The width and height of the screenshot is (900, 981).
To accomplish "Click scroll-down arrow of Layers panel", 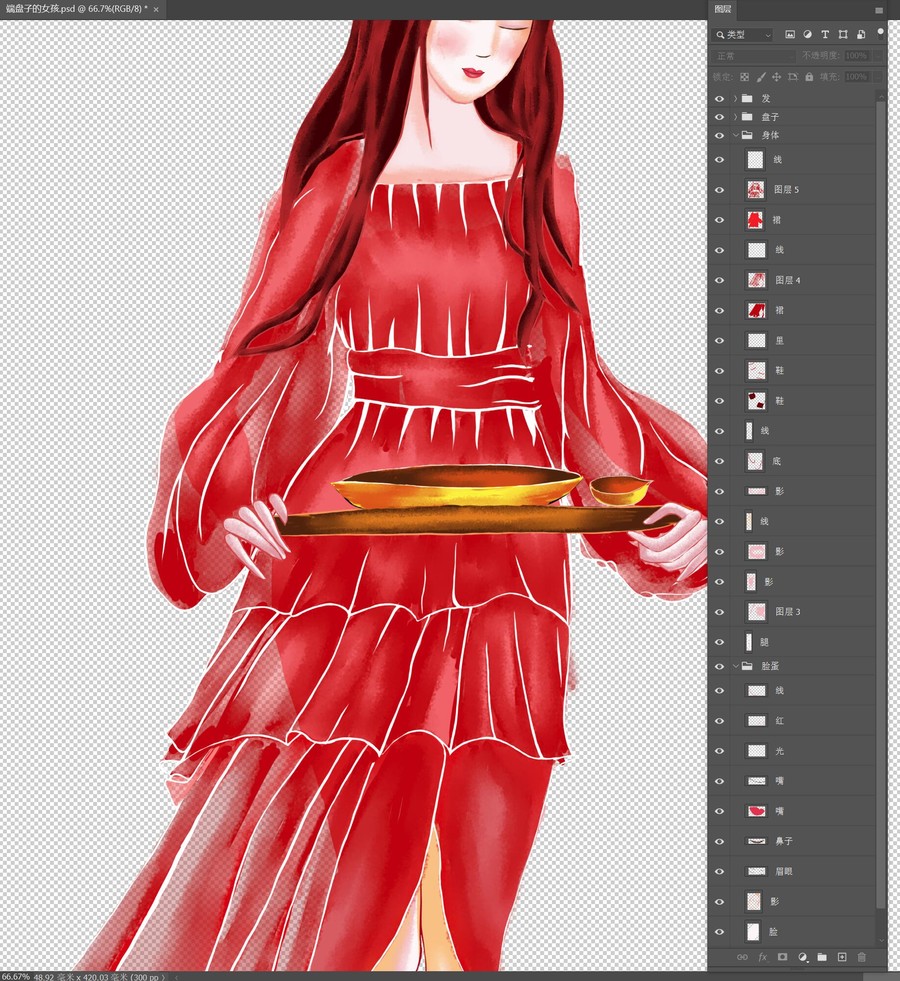I will click(881, 940).
